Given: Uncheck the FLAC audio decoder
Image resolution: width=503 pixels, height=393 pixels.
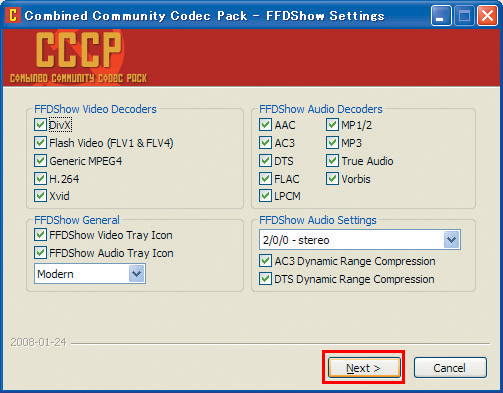Looking at the screenshot, I should tap(265, 179).
